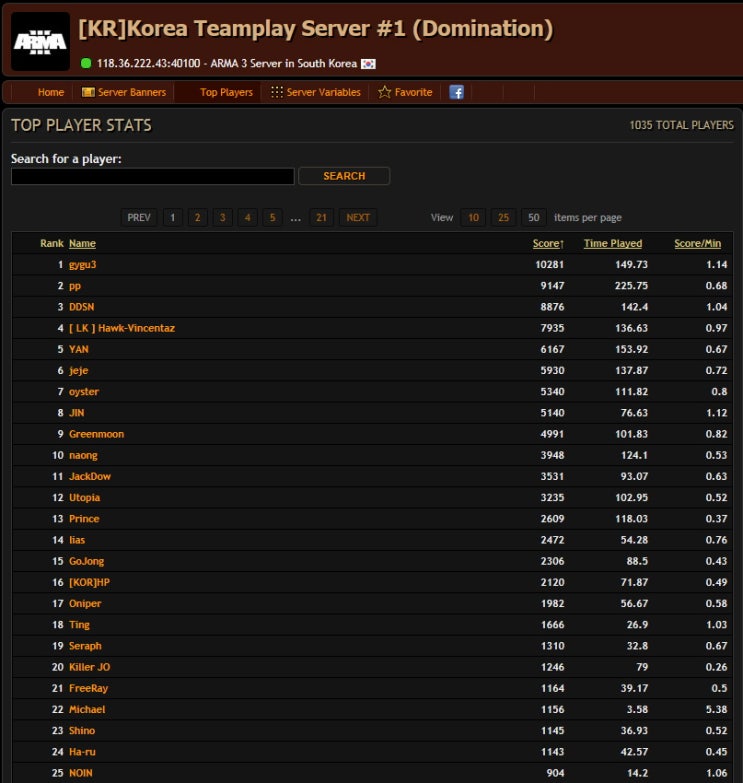Click the 1035 TOTAL PLAYERS text
743x783 pixels.
(x=681, y=125)
